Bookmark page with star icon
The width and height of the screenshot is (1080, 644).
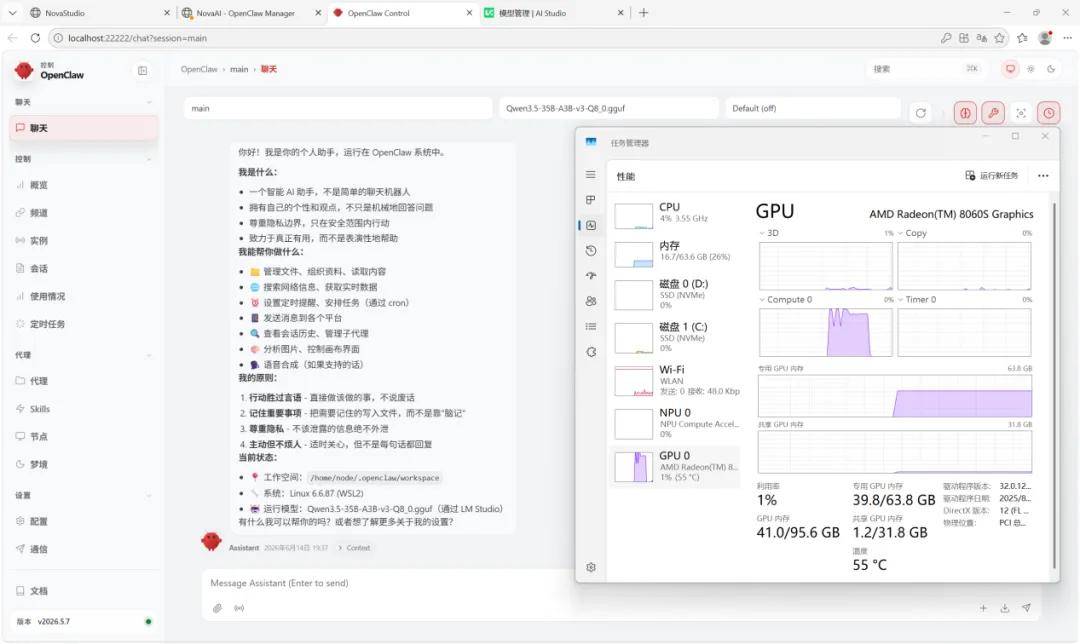click(x=999, y=38)
